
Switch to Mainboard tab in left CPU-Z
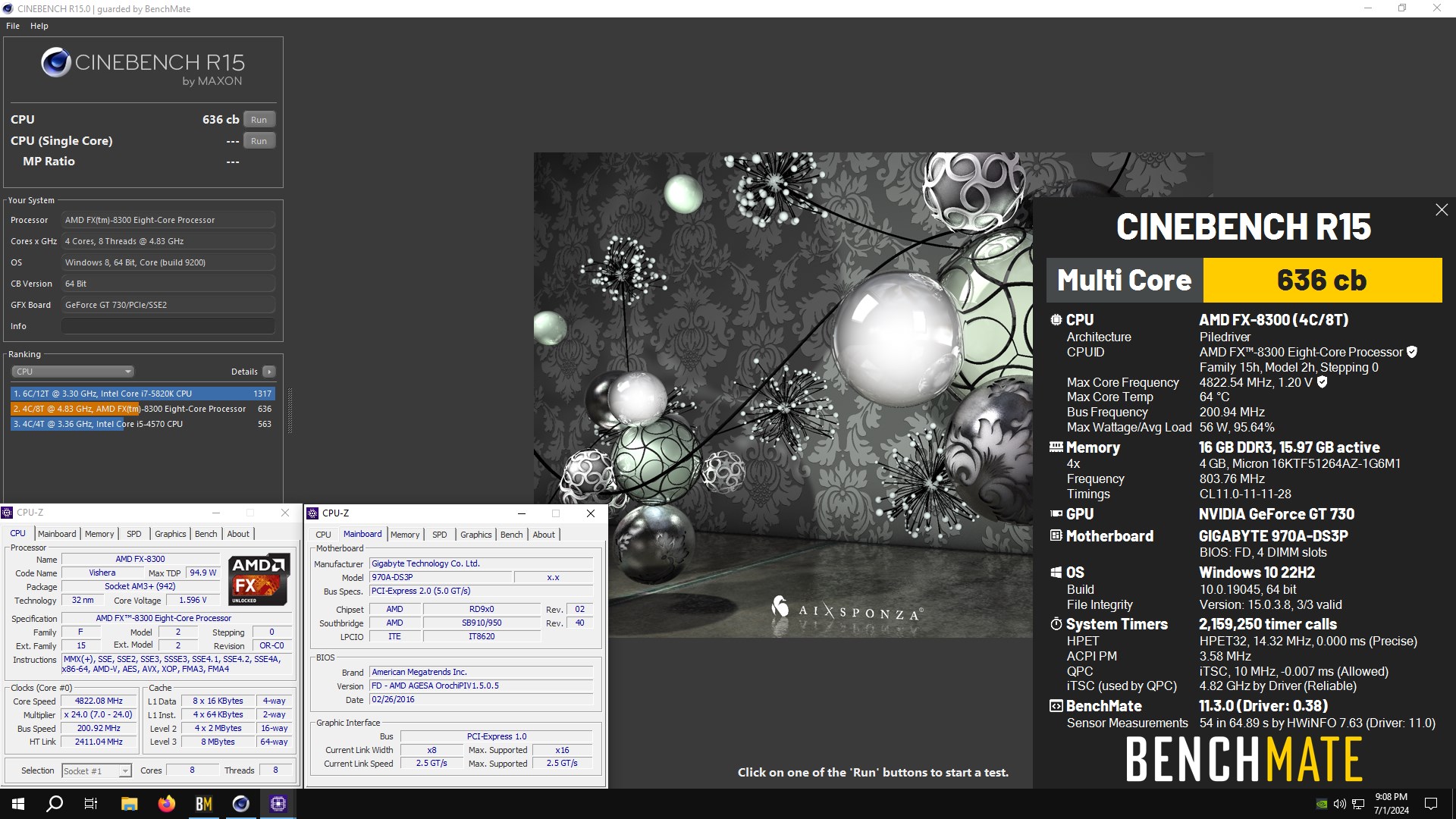57,534
